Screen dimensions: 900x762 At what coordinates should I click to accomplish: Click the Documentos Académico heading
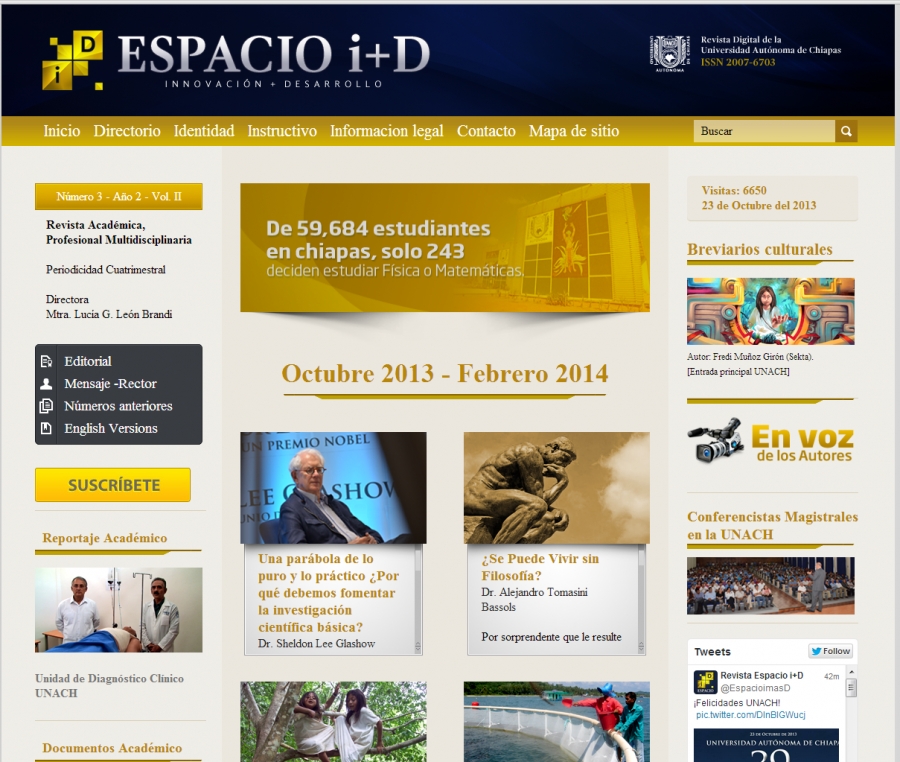click(x=112, y=748)
